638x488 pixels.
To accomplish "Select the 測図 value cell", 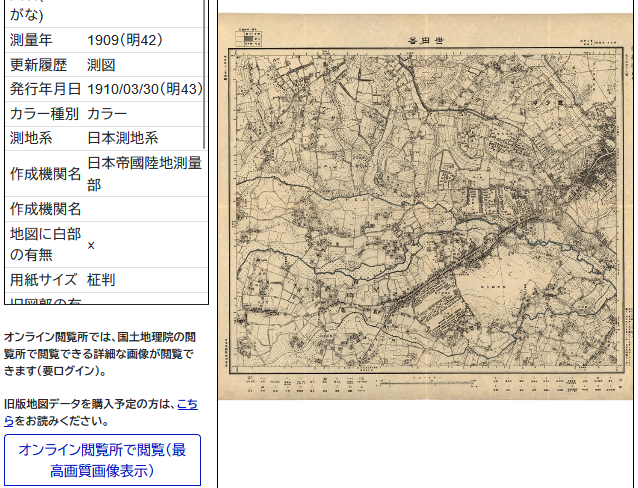I will click(101, 65).
